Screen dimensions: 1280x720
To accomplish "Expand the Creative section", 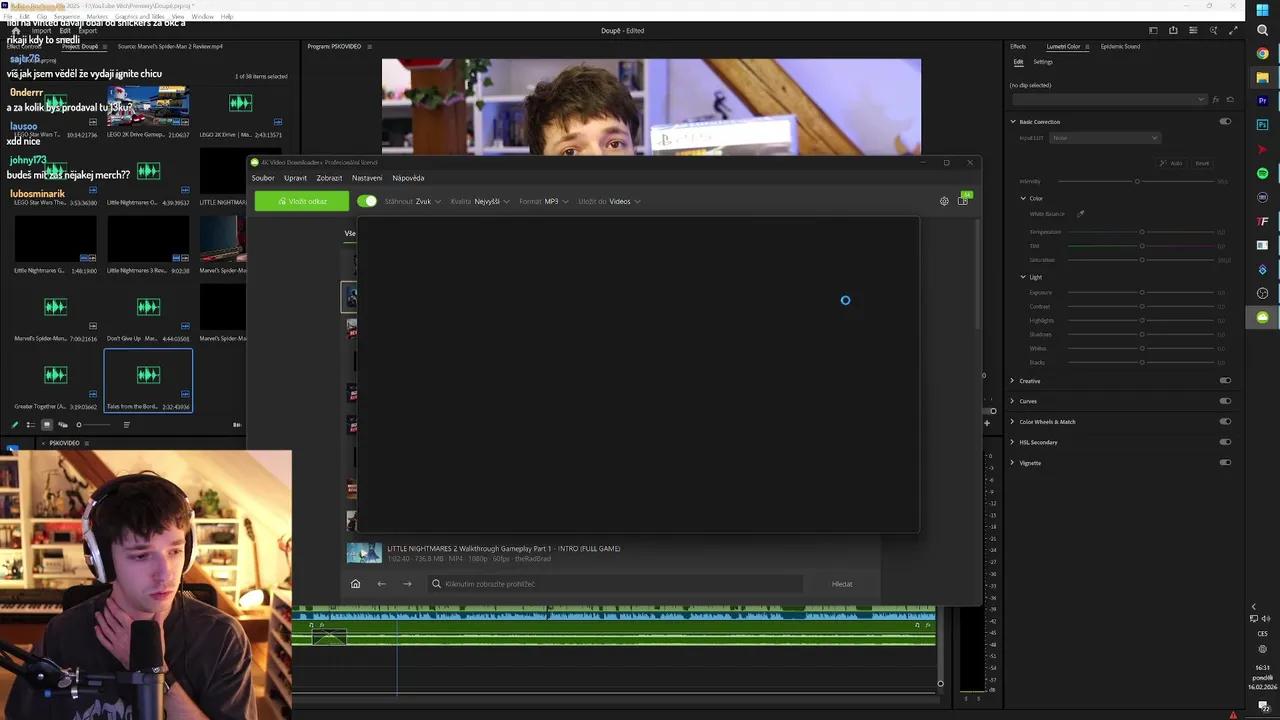I will [x=1012, y=381].
